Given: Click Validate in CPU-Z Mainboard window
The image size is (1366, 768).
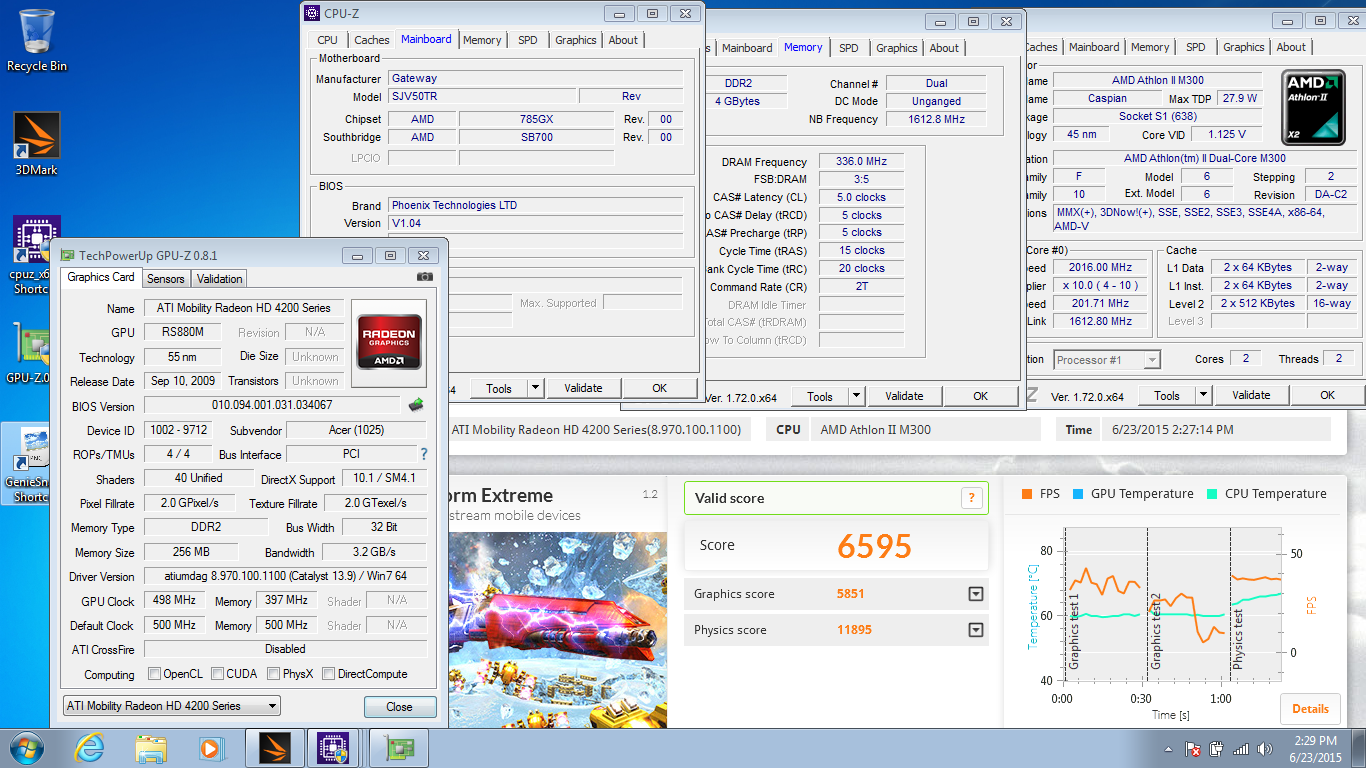Looking at the screenshot, I should 583,388.
